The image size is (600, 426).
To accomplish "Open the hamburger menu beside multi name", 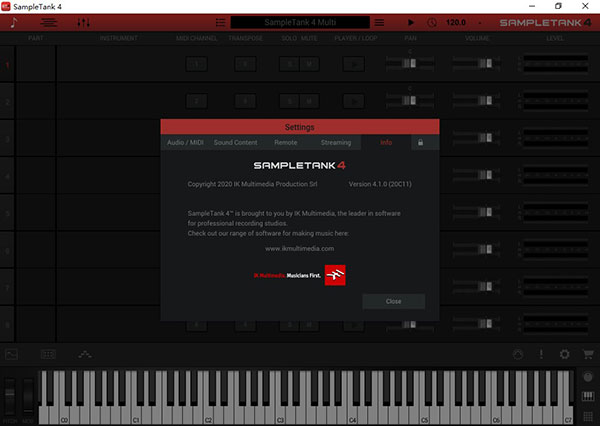I will click(379, 23).
